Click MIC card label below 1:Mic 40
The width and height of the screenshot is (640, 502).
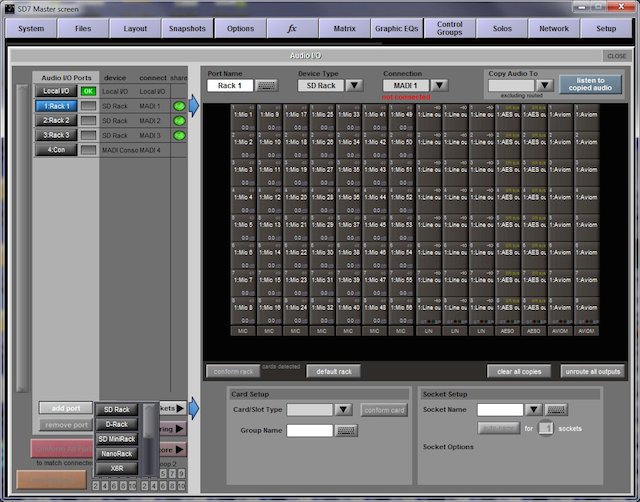click(x=348, y=331)
